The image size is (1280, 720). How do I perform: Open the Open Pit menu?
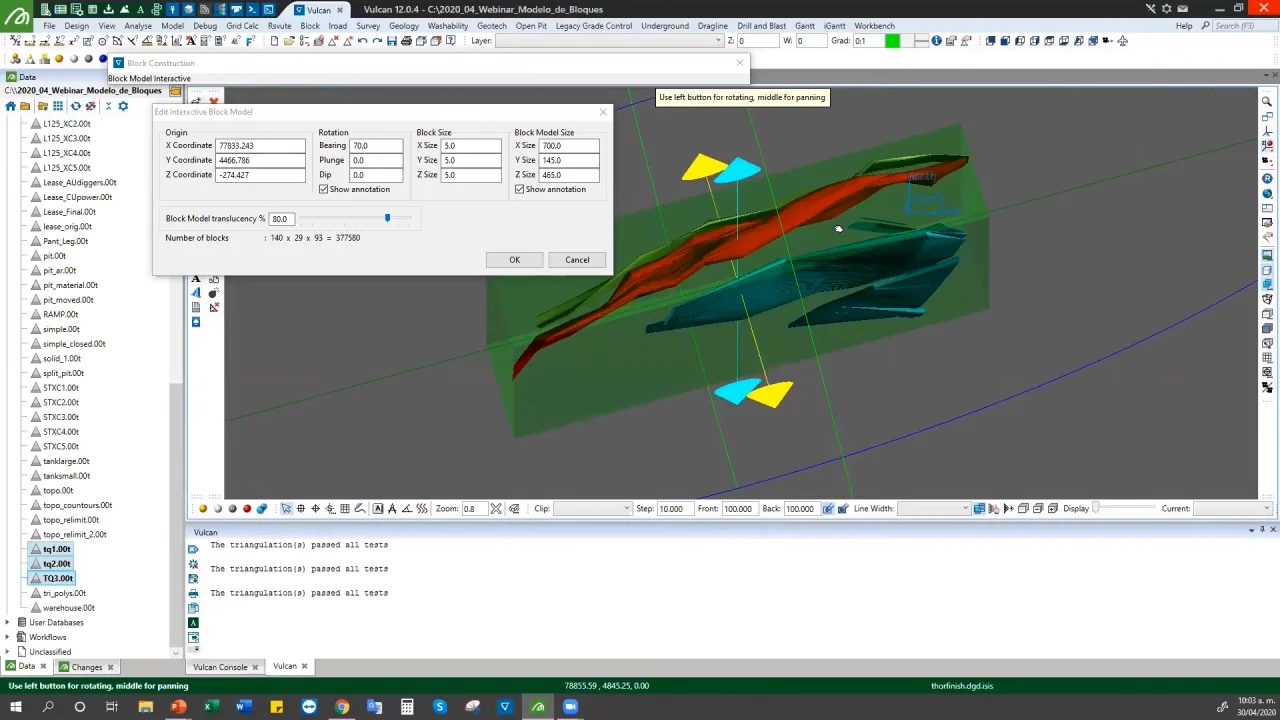pos(531,26)
